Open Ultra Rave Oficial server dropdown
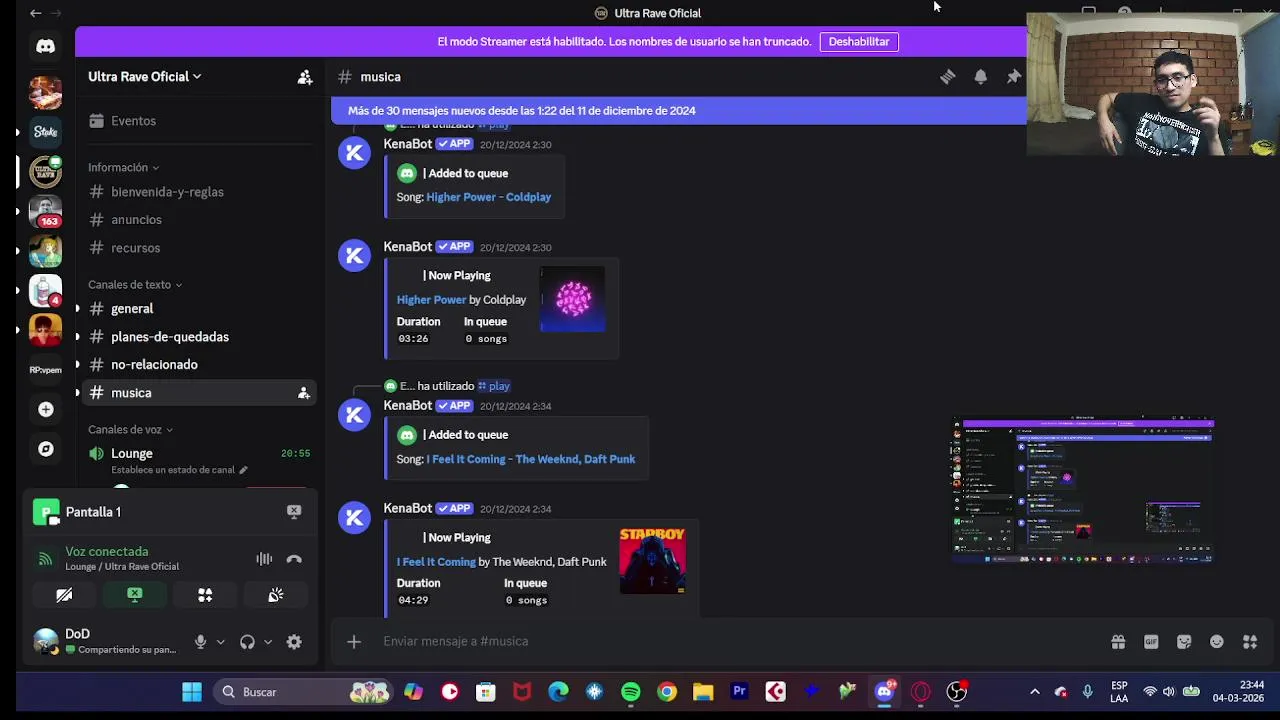Image resolution: width=1280 pixels, height=720 pixels. (x=145, y=77)
